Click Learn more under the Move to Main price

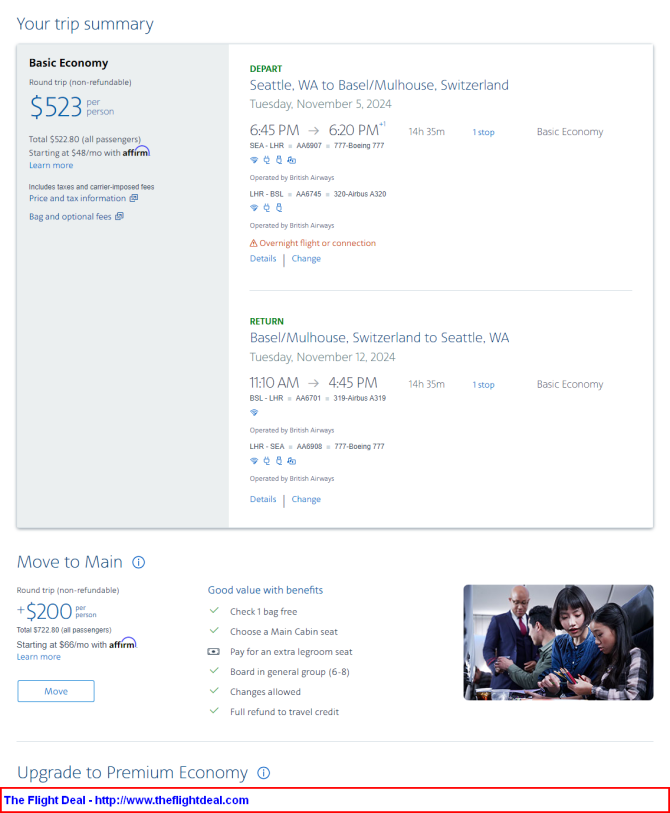point(38,656)
